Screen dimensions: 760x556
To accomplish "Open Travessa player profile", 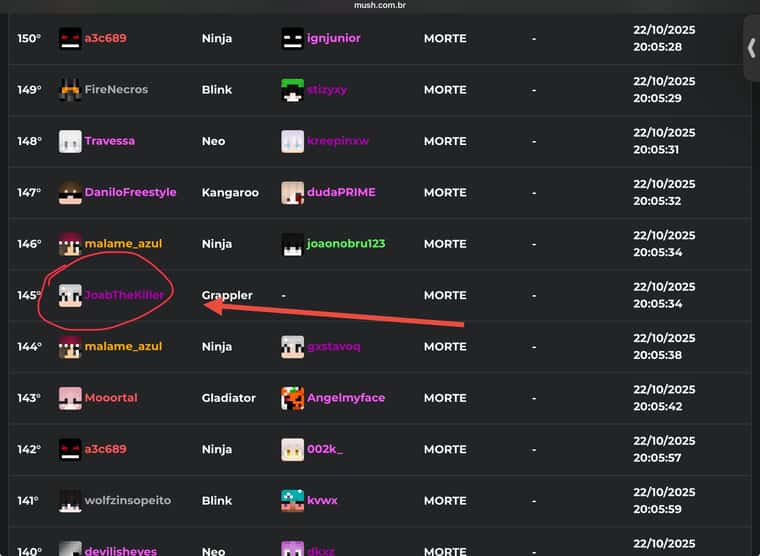I will pyautogui.click(x=110, y=141).
